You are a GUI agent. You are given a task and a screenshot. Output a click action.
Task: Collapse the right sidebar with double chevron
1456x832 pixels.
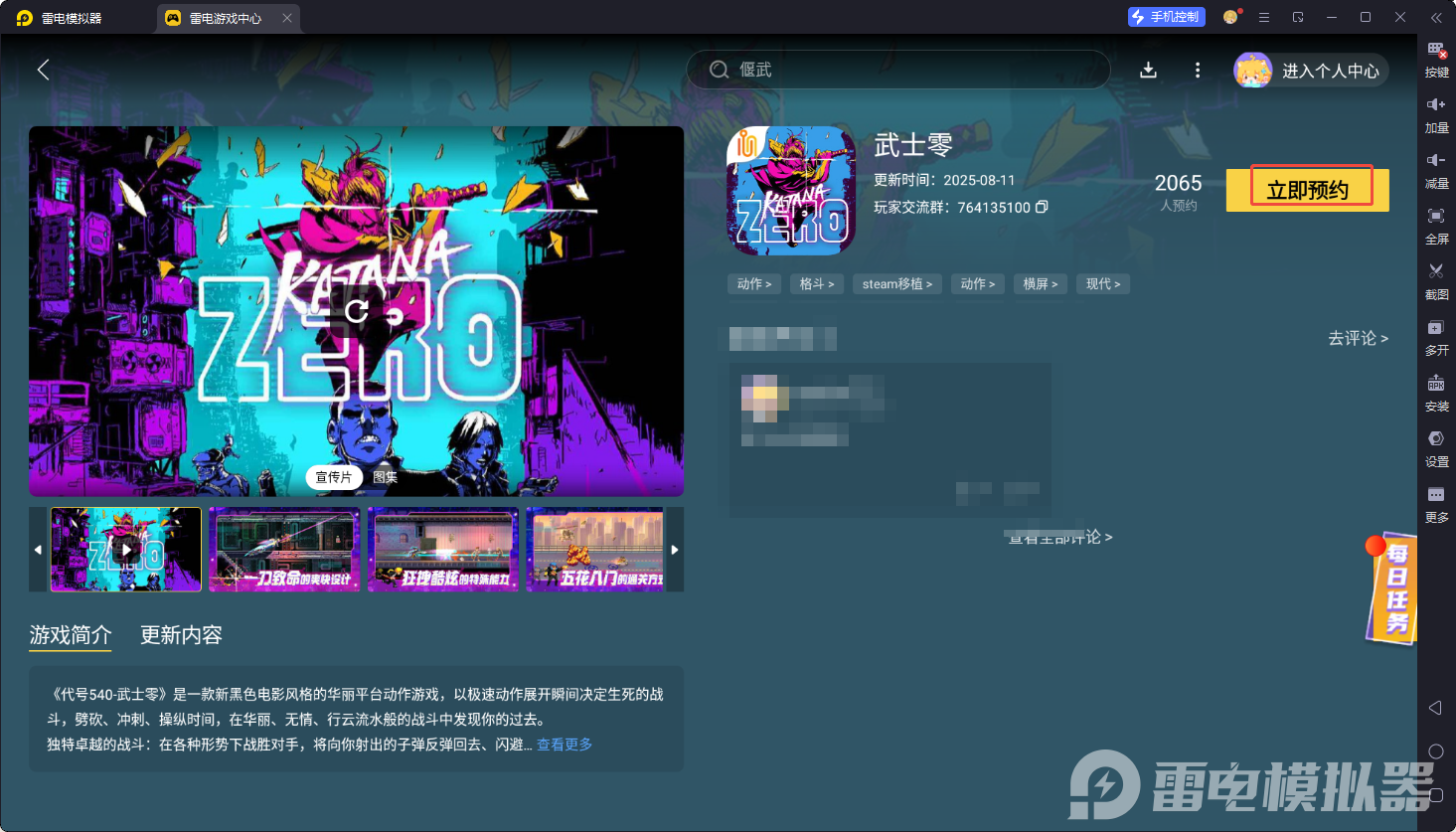[1436, 18]
